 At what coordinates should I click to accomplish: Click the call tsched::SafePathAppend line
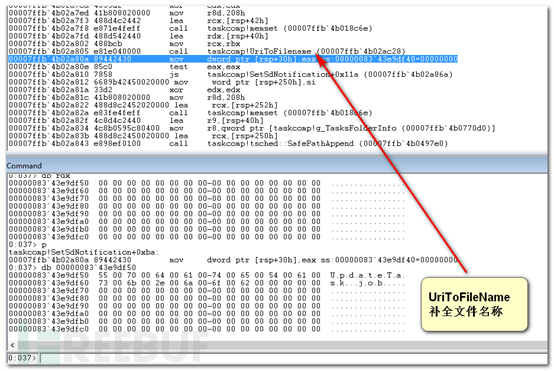pos(228,144)
